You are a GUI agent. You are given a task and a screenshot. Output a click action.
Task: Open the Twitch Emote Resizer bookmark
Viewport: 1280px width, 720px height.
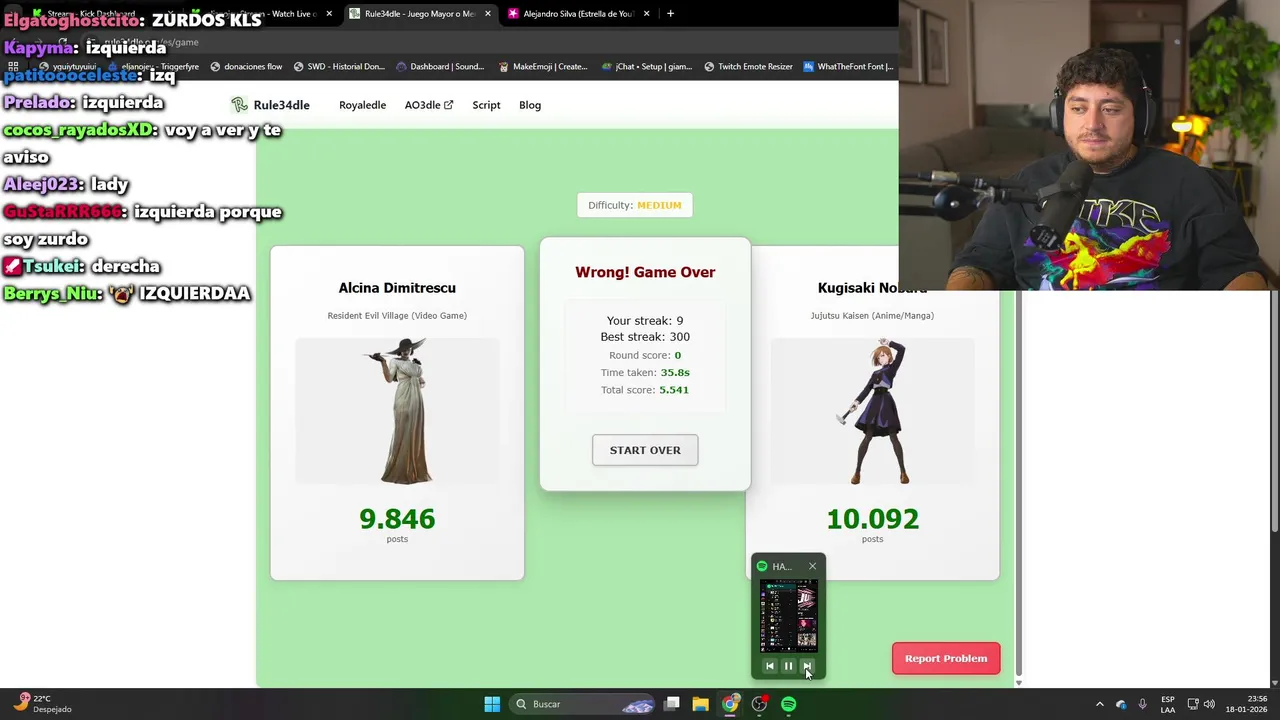pyautogui.click(x=748, y=67)
